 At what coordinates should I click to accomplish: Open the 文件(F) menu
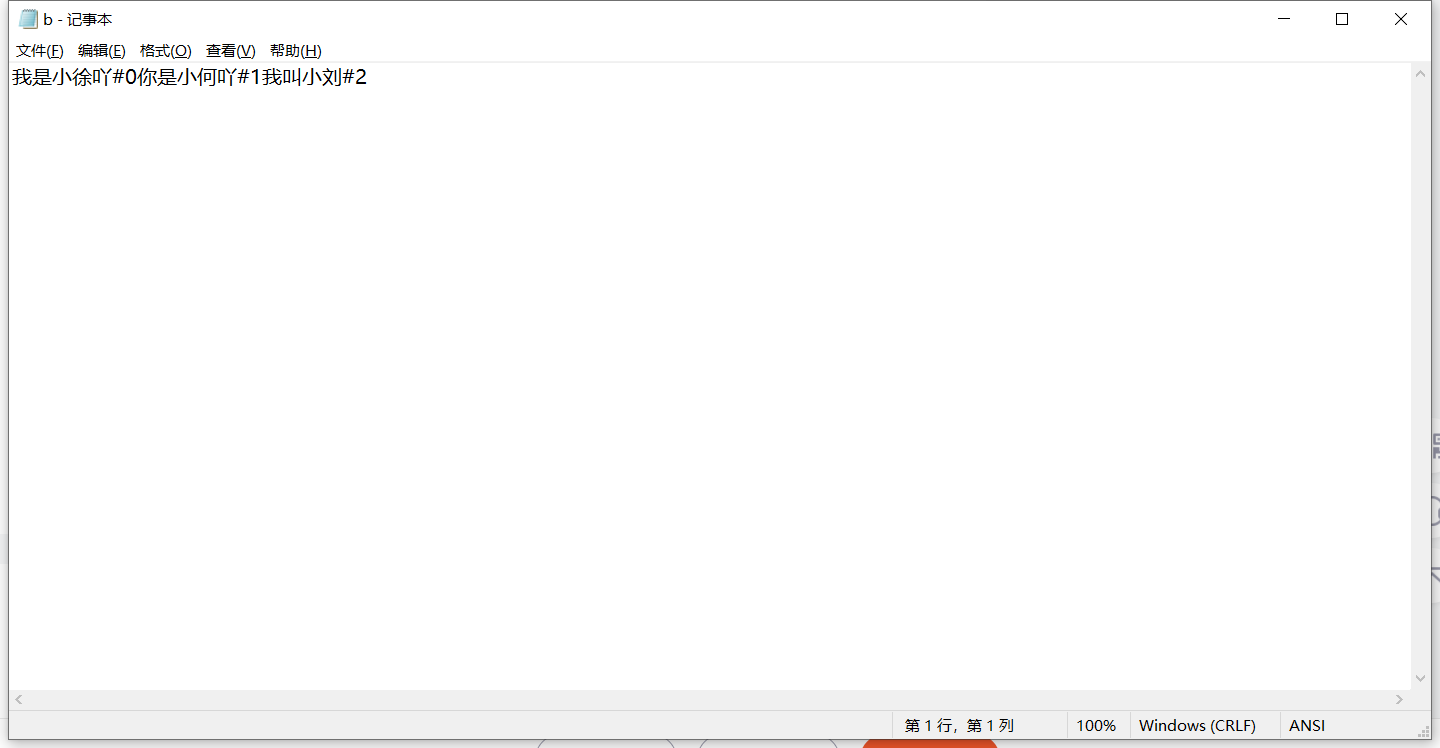pos(40,51)
